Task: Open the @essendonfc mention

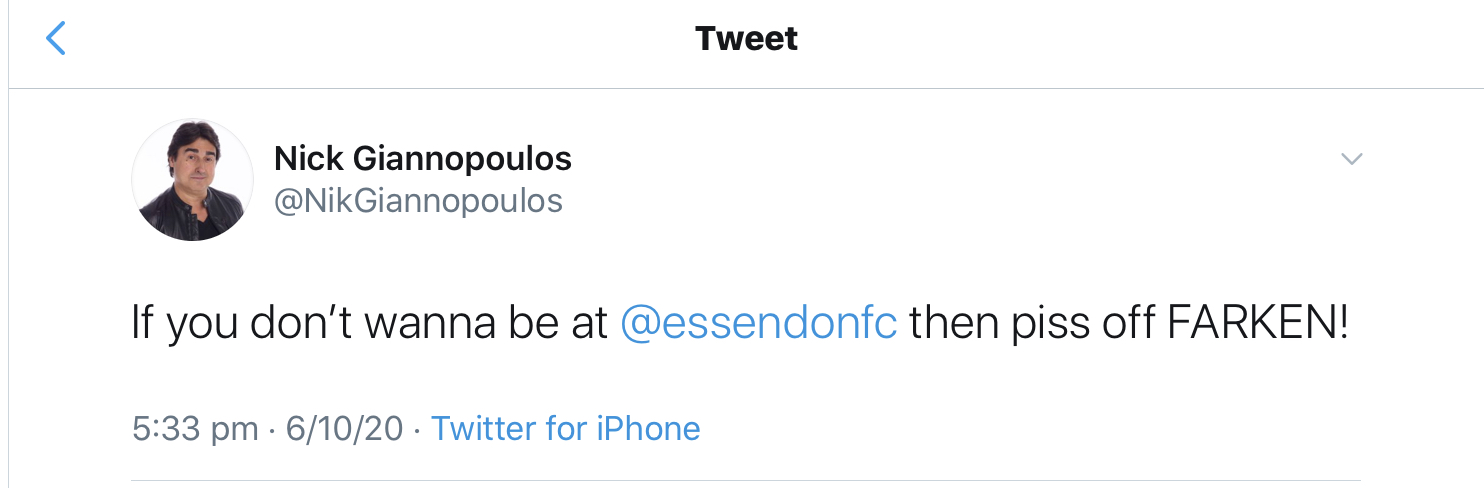Action: 759,324
